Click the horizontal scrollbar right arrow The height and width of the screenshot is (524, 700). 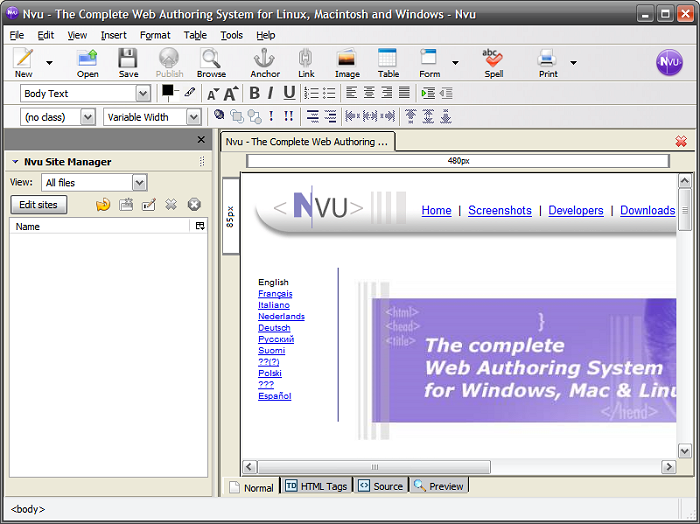(x=668, y=467)
